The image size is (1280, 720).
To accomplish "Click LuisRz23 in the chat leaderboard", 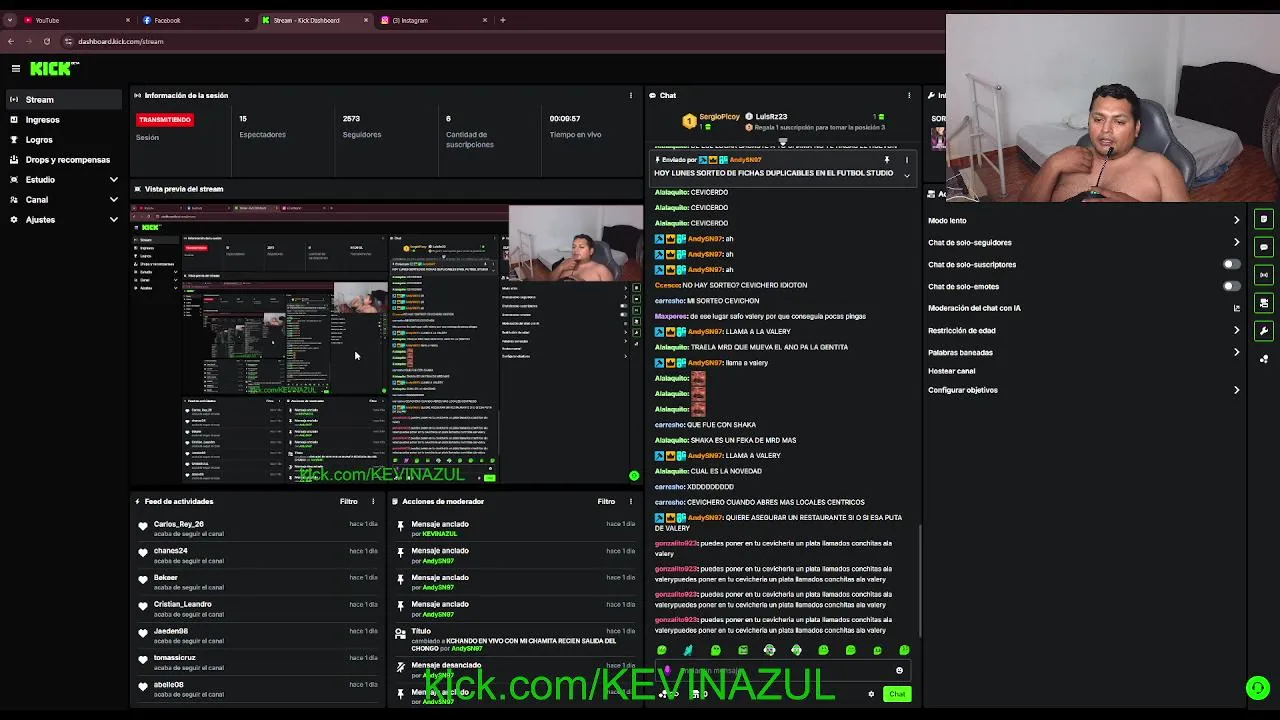I will [x=771, y=117].
